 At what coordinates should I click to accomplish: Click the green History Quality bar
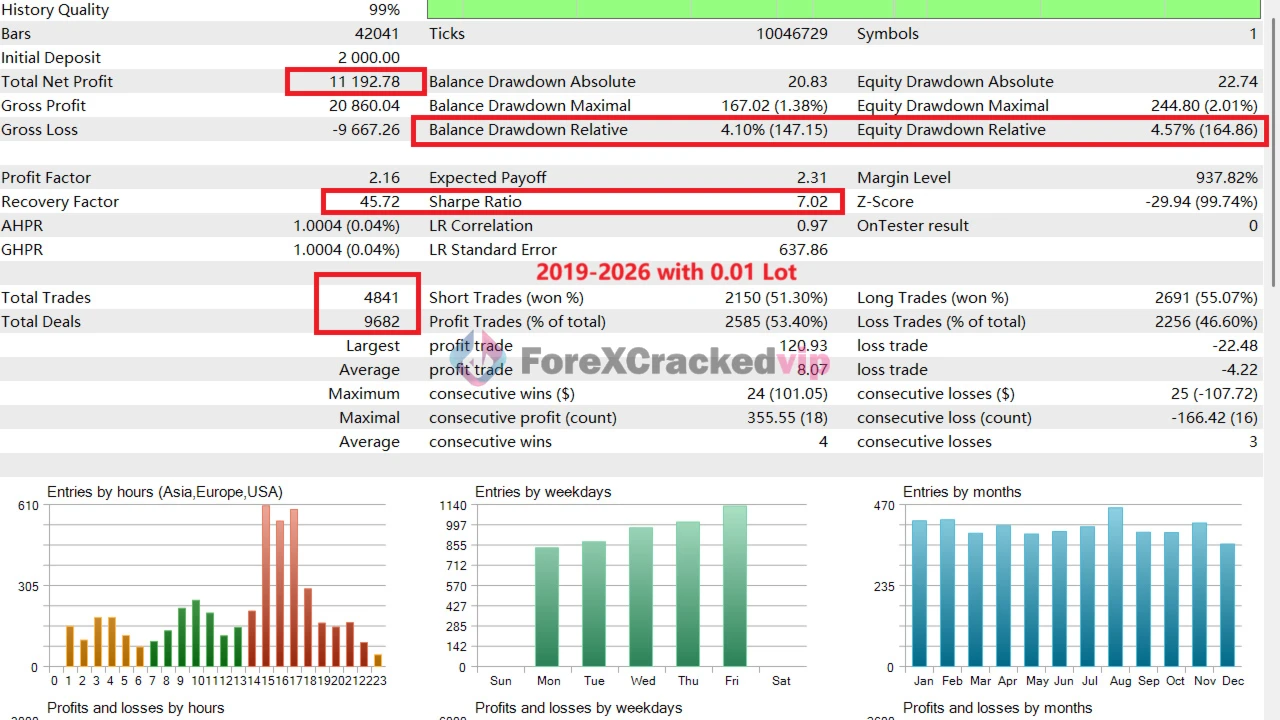(x=843, y=9)
